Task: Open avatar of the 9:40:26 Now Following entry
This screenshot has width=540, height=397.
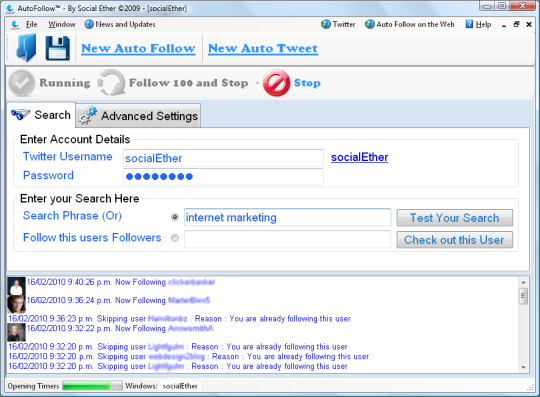Action: 16,286
